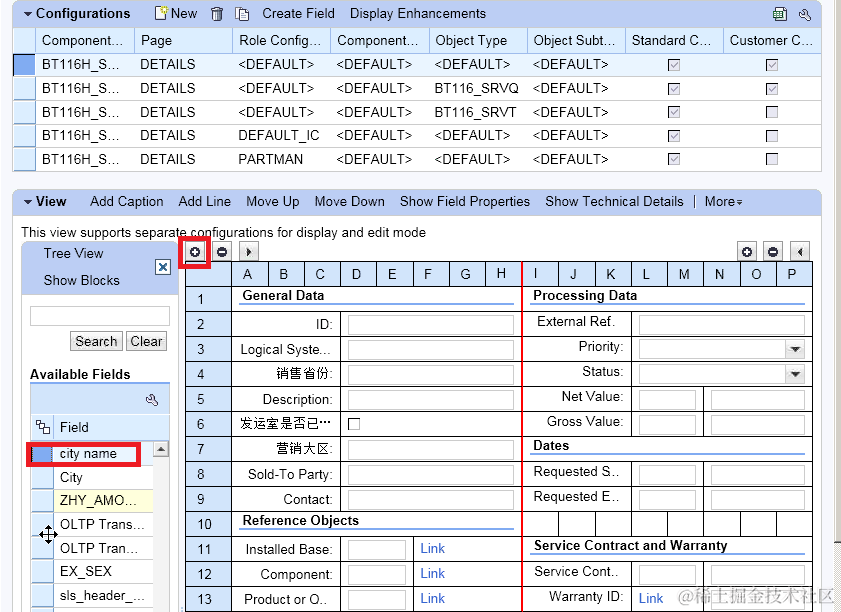Image resolution: width=841 pixels, height=612 pixels.
Task: Click the add-row plus icon above column A
Action: [x=195, y=252]
